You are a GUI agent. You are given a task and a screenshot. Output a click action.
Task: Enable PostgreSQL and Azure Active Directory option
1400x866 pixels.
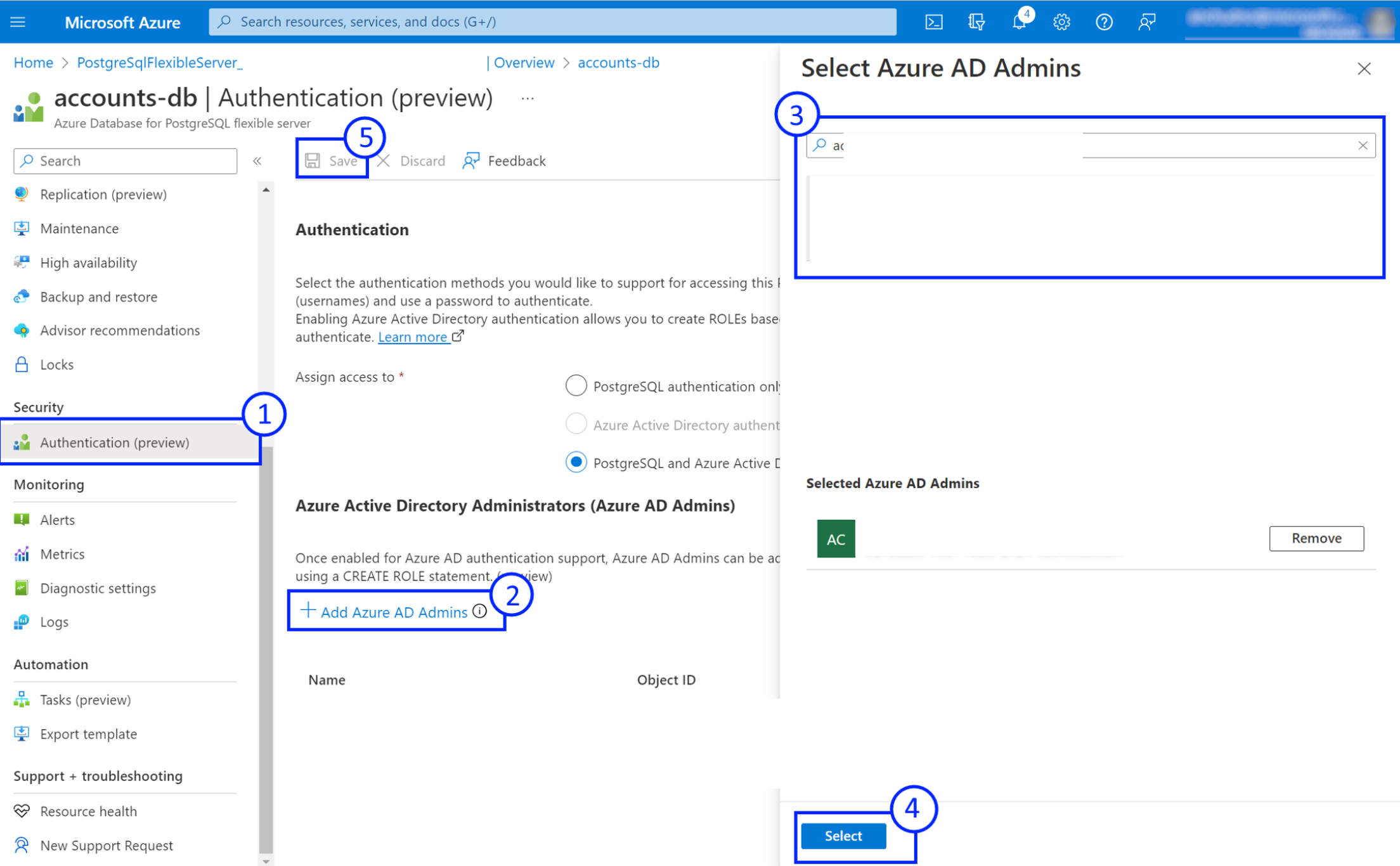click(577, 462)
